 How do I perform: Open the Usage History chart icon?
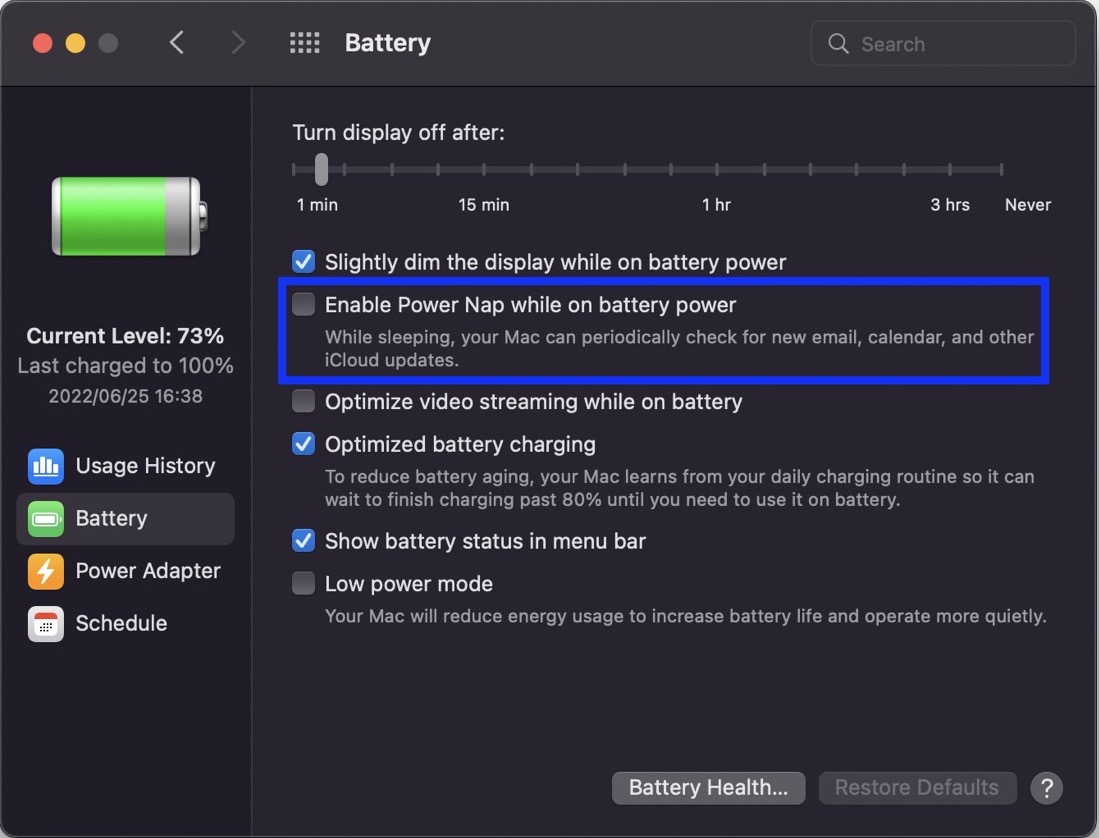point(46,467)
